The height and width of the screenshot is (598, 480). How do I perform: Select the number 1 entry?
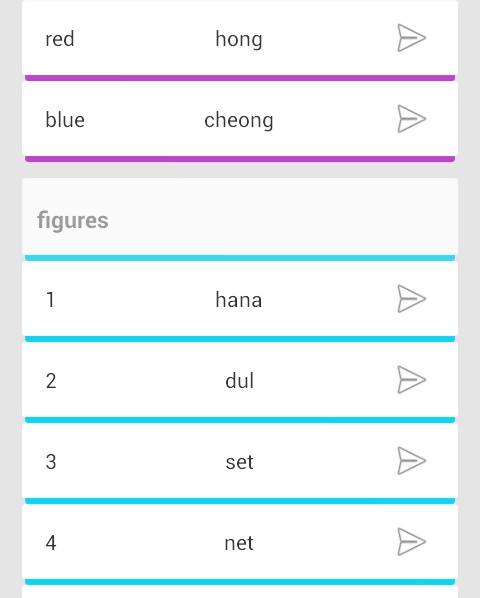[50, 300]
